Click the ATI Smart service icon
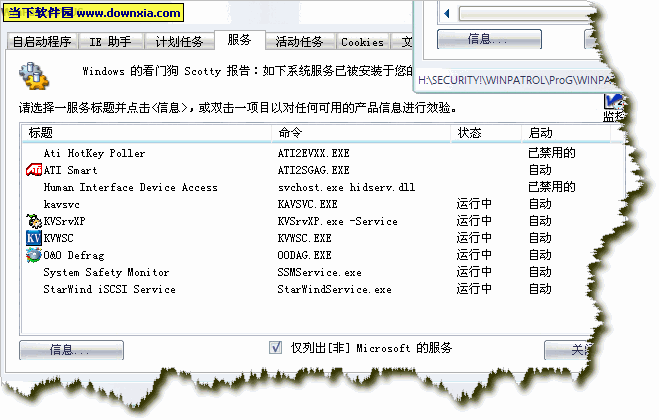The height and width of the screenshot is (420, 659). [x=34, y=170]
